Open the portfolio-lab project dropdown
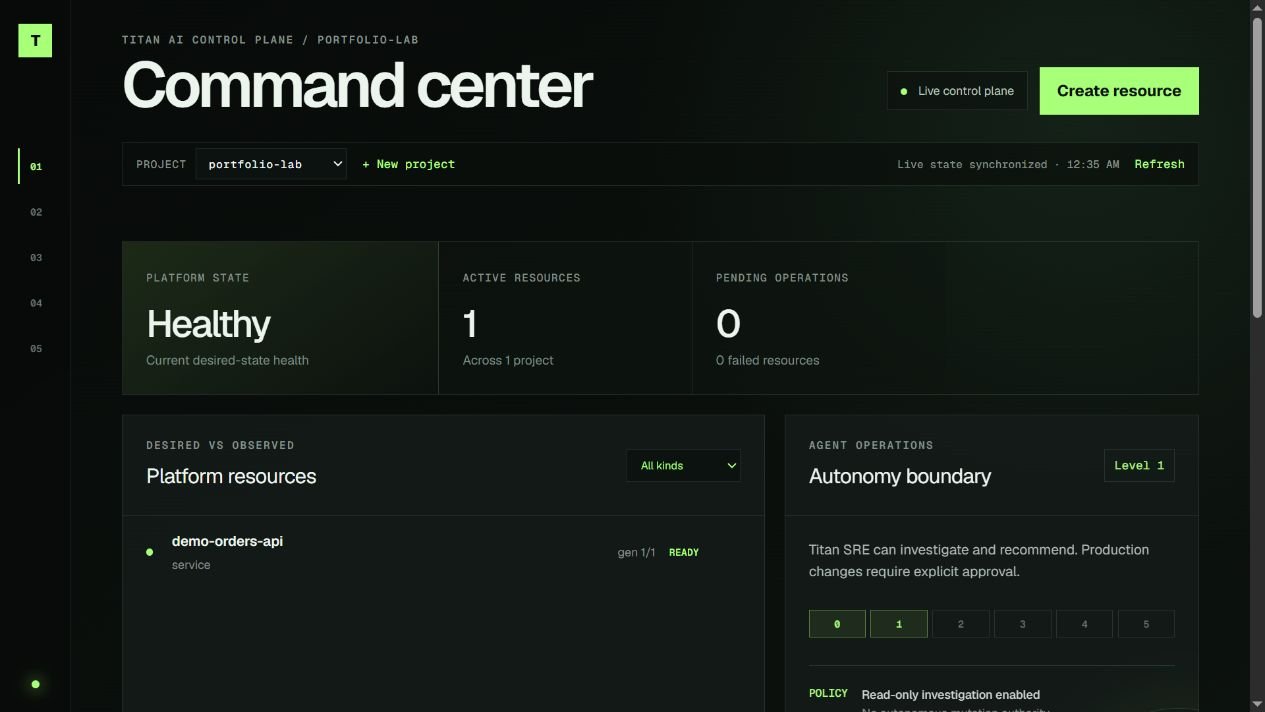The width and height of the screenshot is (1265, 712). (x=271, y=164)
